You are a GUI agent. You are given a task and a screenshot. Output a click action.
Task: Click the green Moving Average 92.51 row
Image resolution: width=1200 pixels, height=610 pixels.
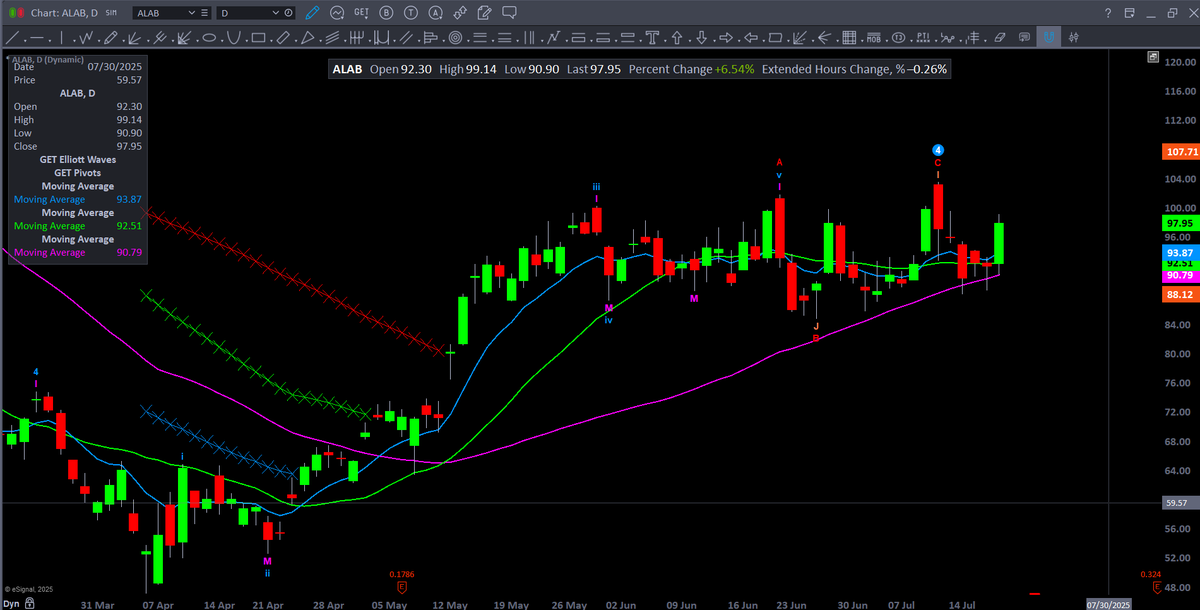(x=78, y=226)
